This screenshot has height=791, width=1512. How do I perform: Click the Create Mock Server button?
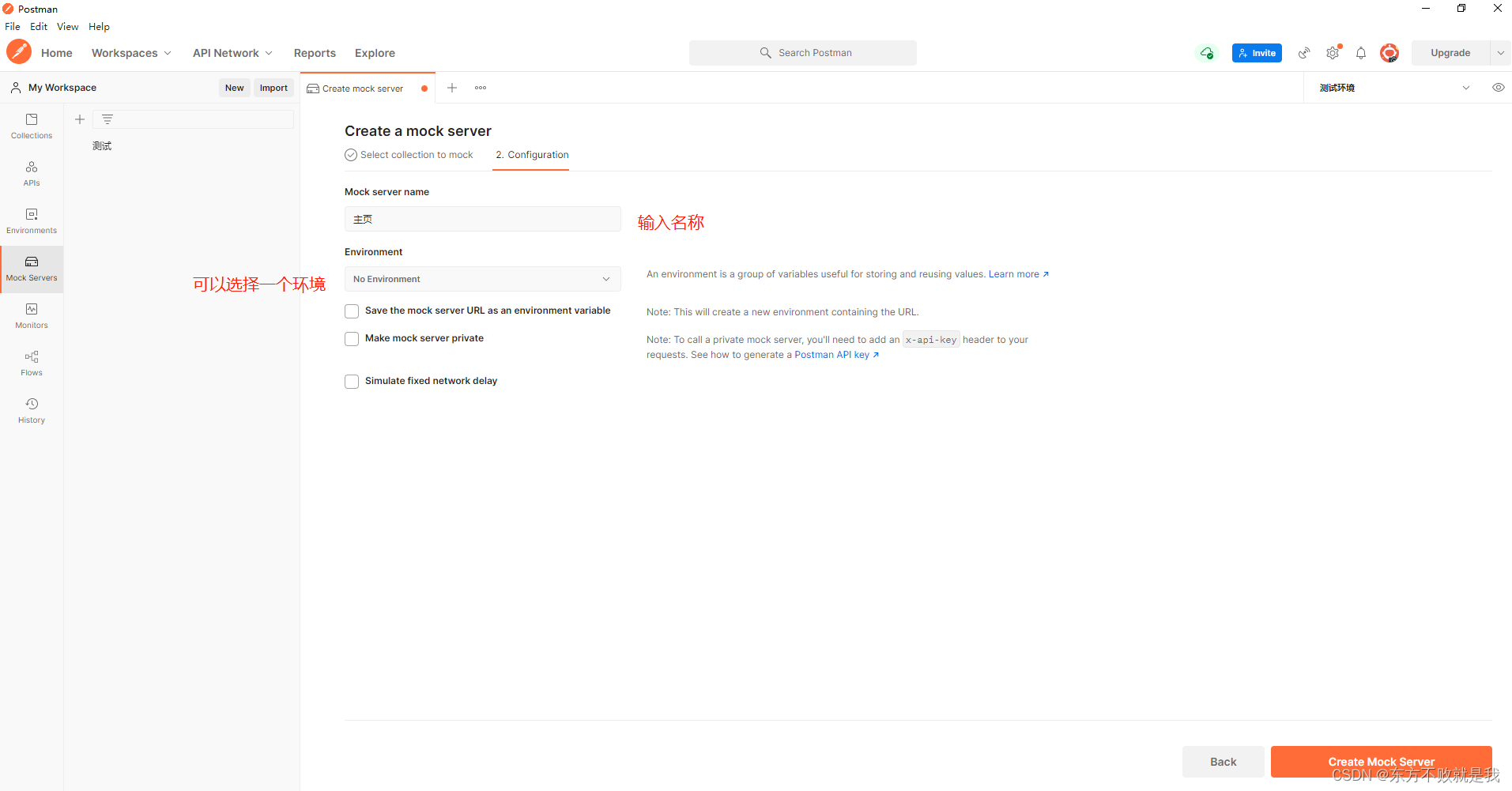click(1381, 761)
